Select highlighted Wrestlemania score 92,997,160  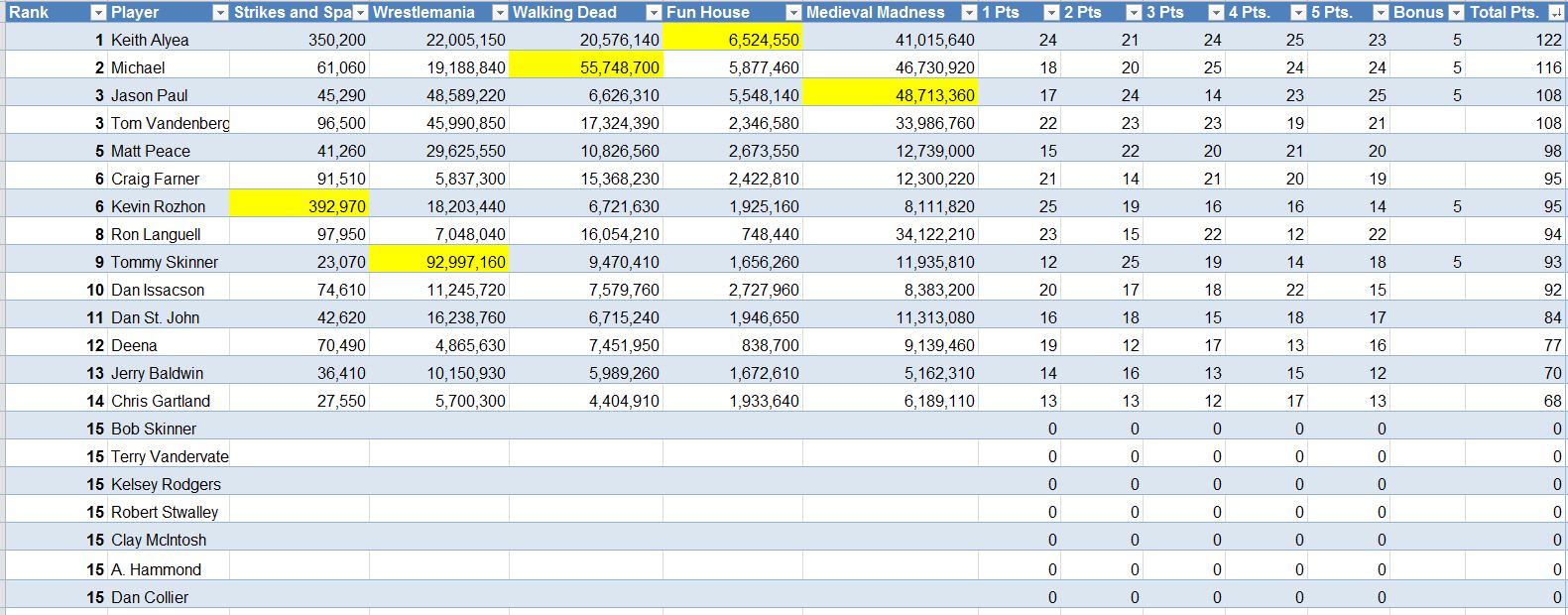coord(439,262)
